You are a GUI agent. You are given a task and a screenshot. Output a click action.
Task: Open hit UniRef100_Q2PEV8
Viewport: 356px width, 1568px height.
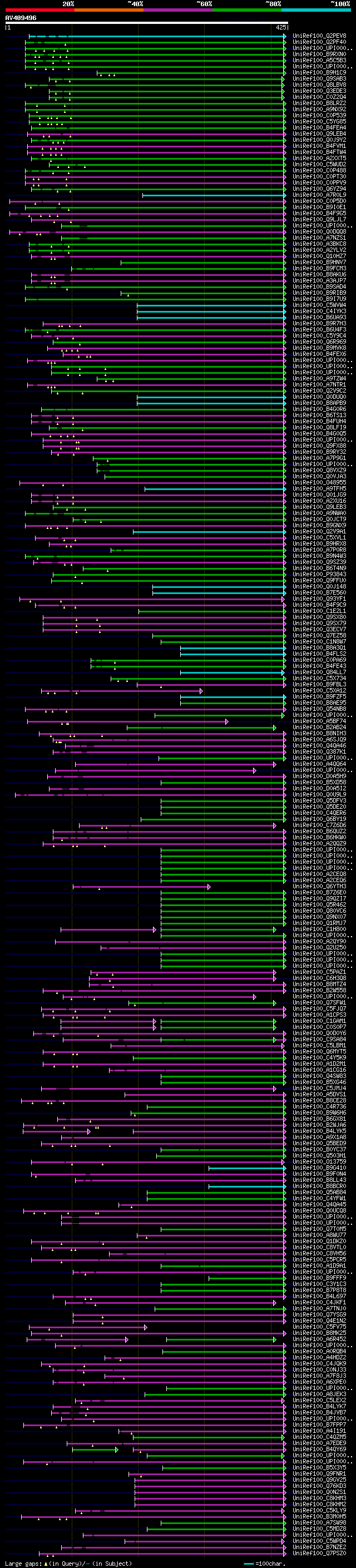pyautogui.click(x=319, y=36)
